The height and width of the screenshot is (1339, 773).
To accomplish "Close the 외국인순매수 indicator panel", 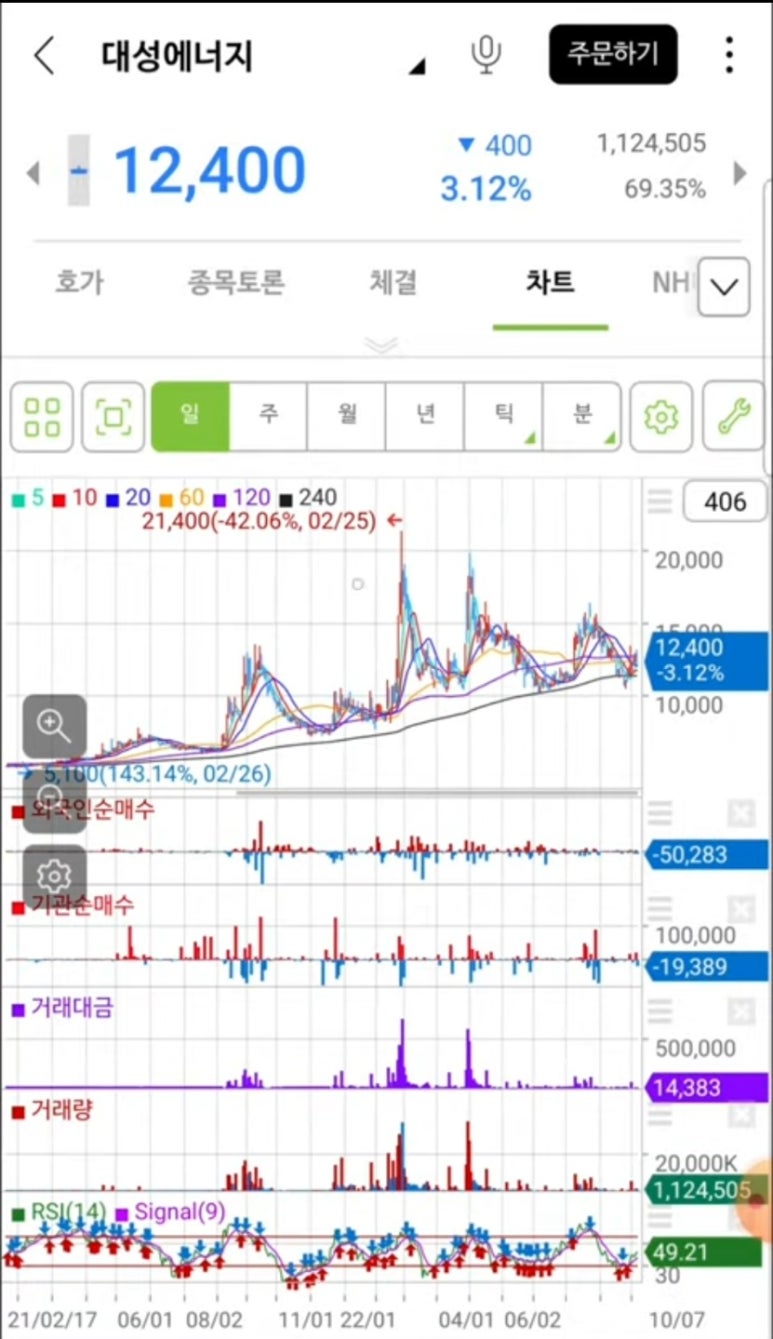I will pos(740,813).
